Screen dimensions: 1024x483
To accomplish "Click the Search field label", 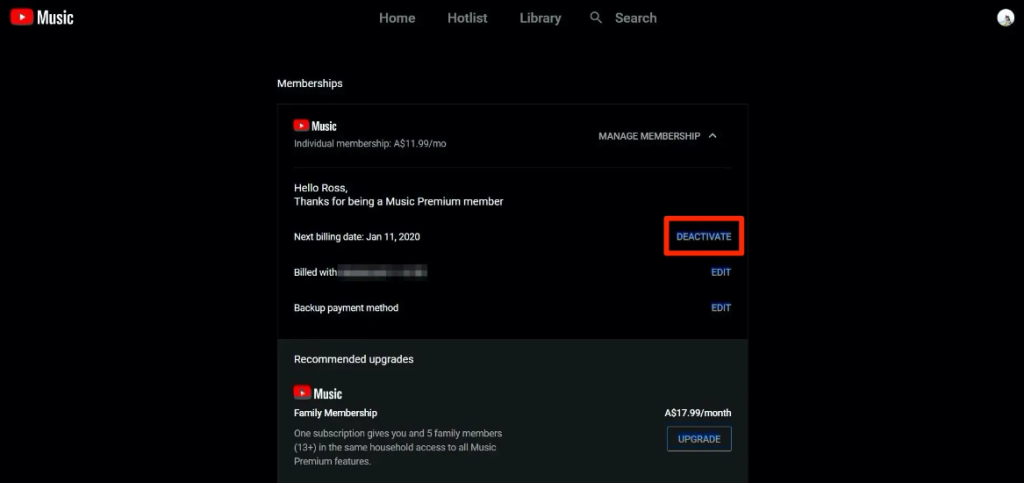I will 635,18.
